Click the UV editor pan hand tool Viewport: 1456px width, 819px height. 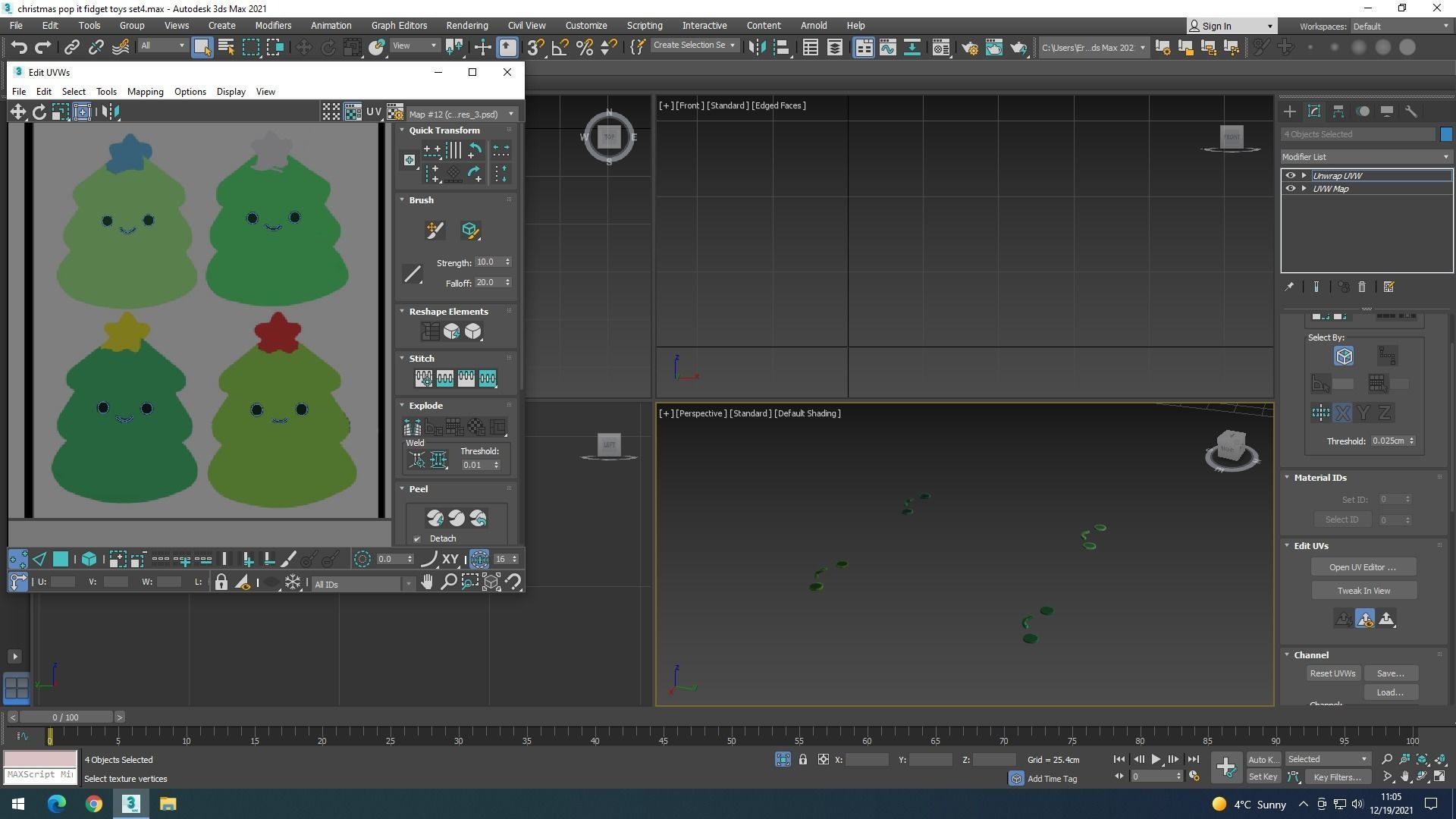pos(427,582)
